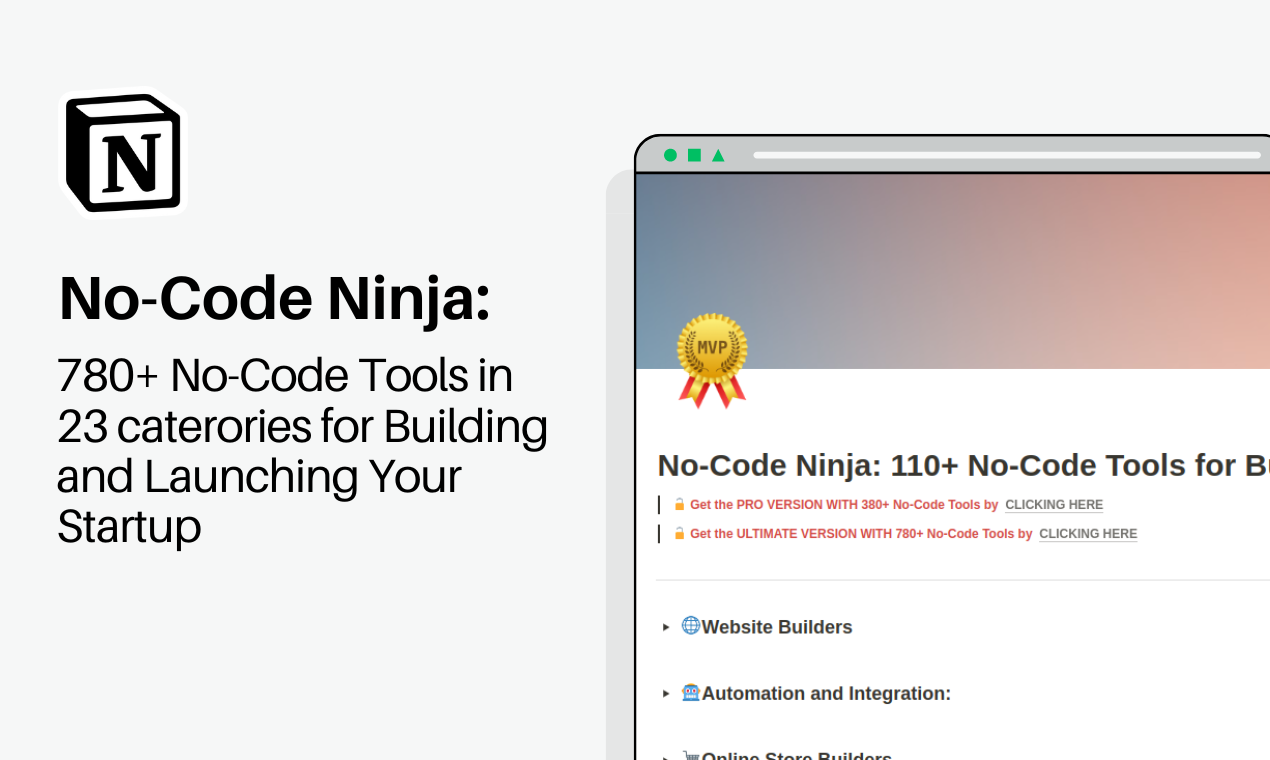The image size is (1270, 760).
Task: Click the robot icon beside Automation and Integration
Action: pos(691,692)
